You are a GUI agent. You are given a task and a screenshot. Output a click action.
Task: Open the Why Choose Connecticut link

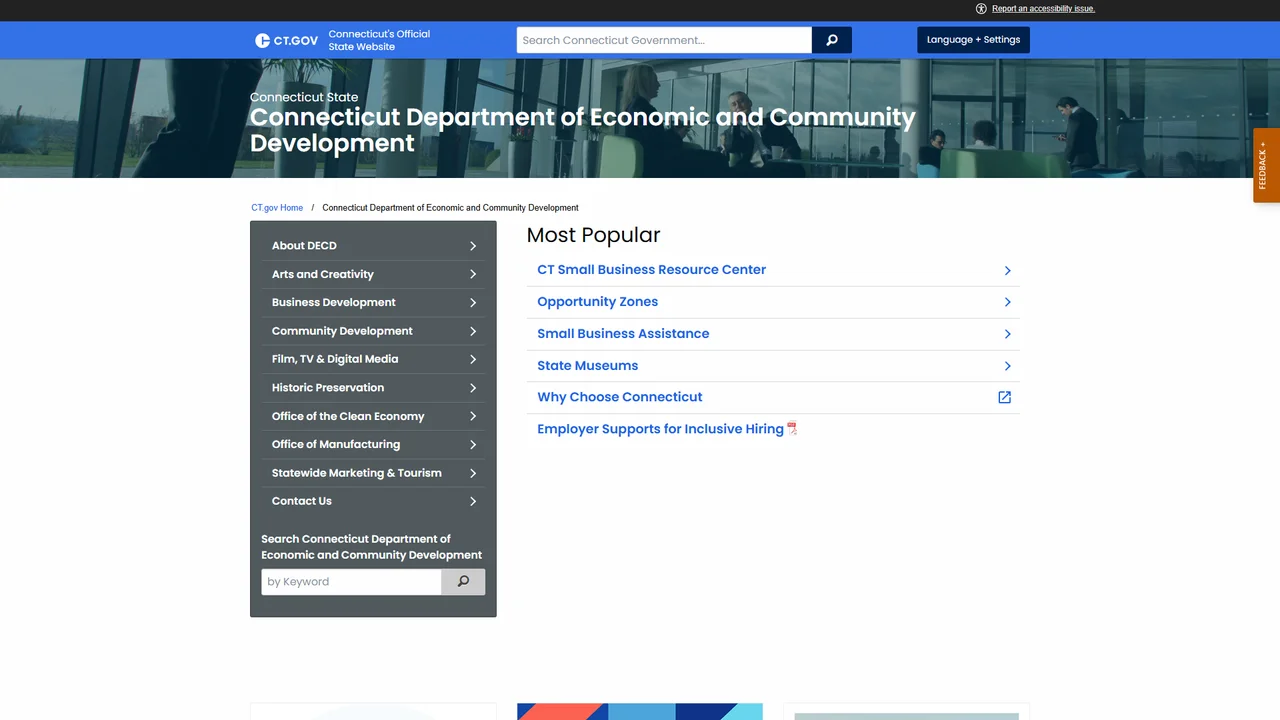click(x=619, y=397)
